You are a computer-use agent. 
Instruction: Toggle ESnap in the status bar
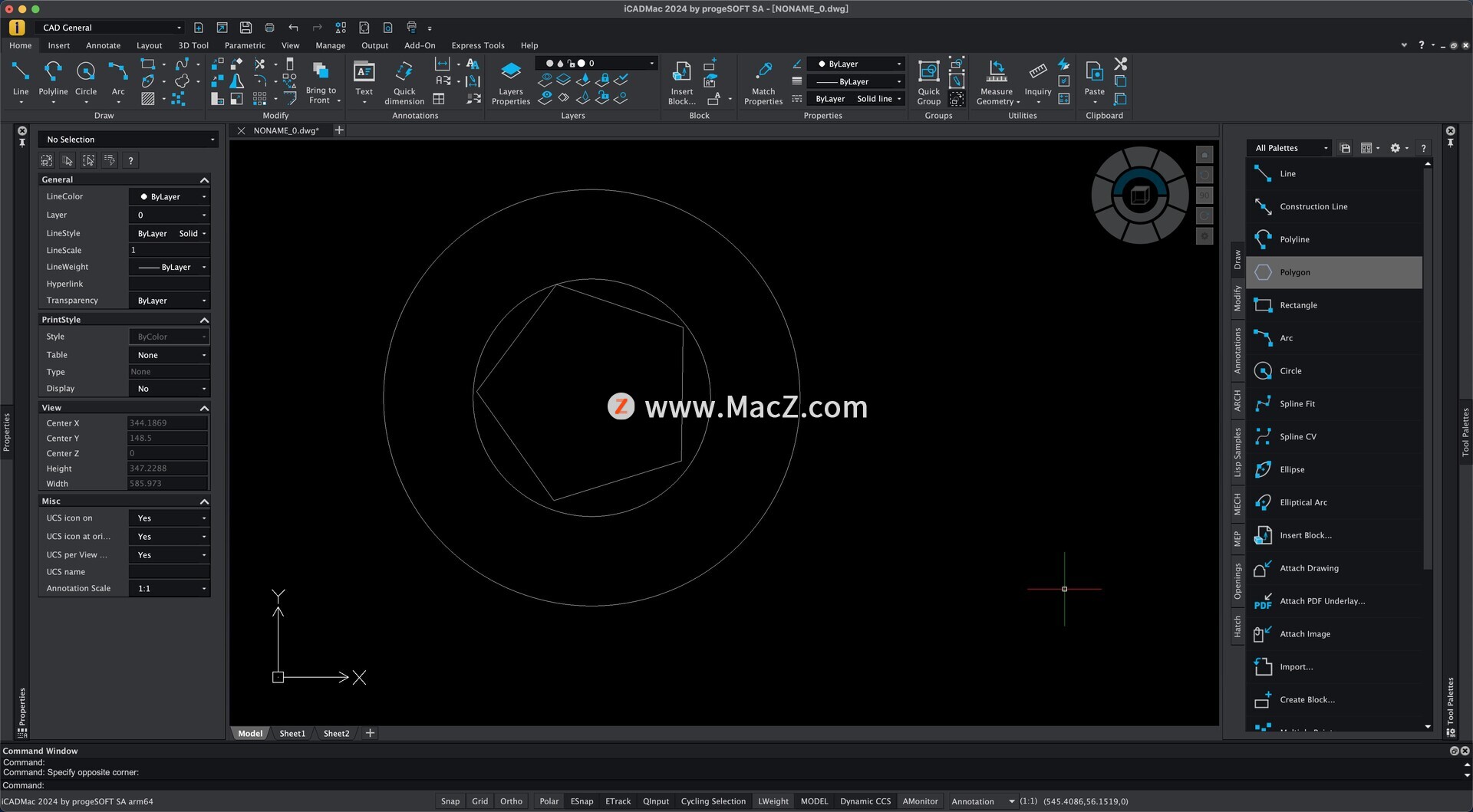point(582,801)
